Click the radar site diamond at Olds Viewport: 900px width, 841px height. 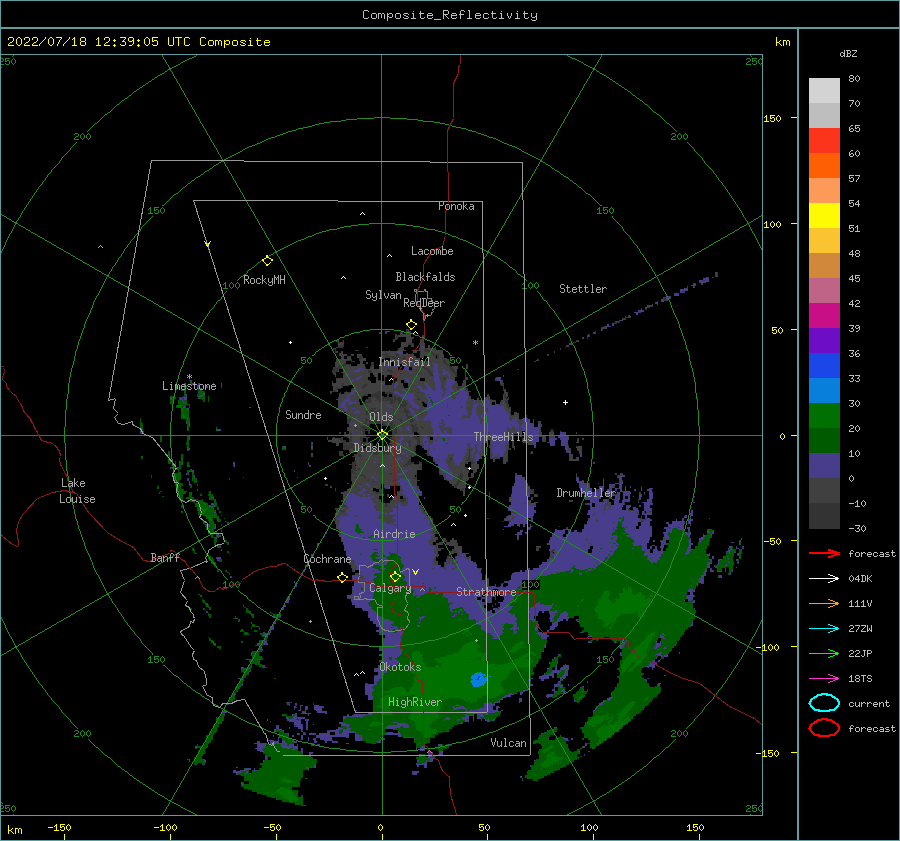coord(382,435)
